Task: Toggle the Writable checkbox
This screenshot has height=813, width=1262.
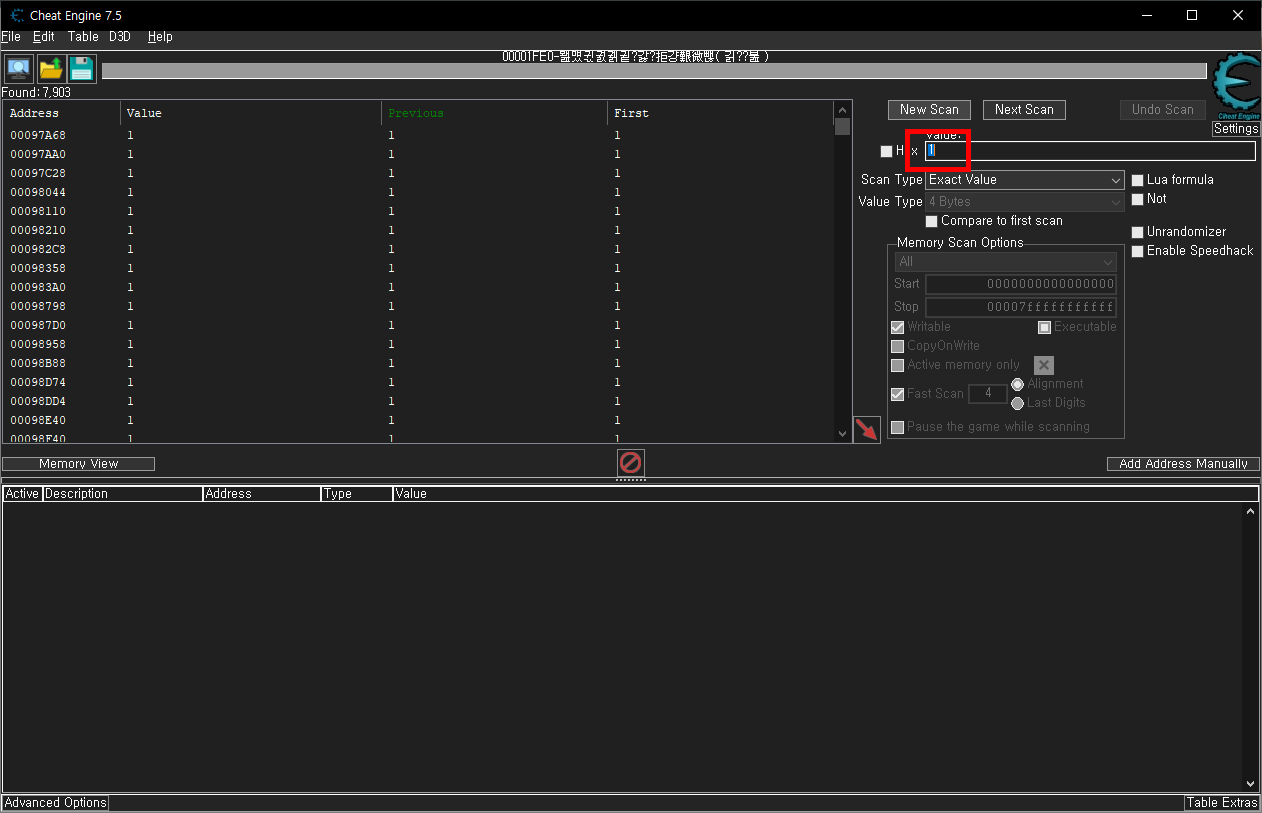Action: tap(898, 327)
